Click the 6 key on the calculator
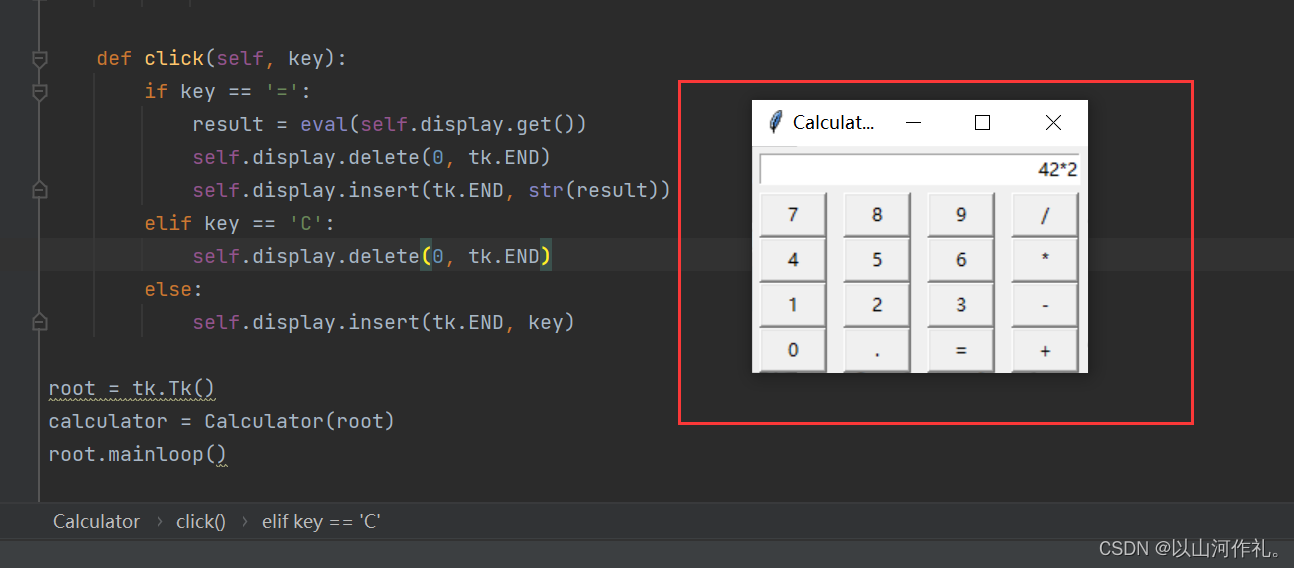The image size is (1294, 568). tap(961, 259)
